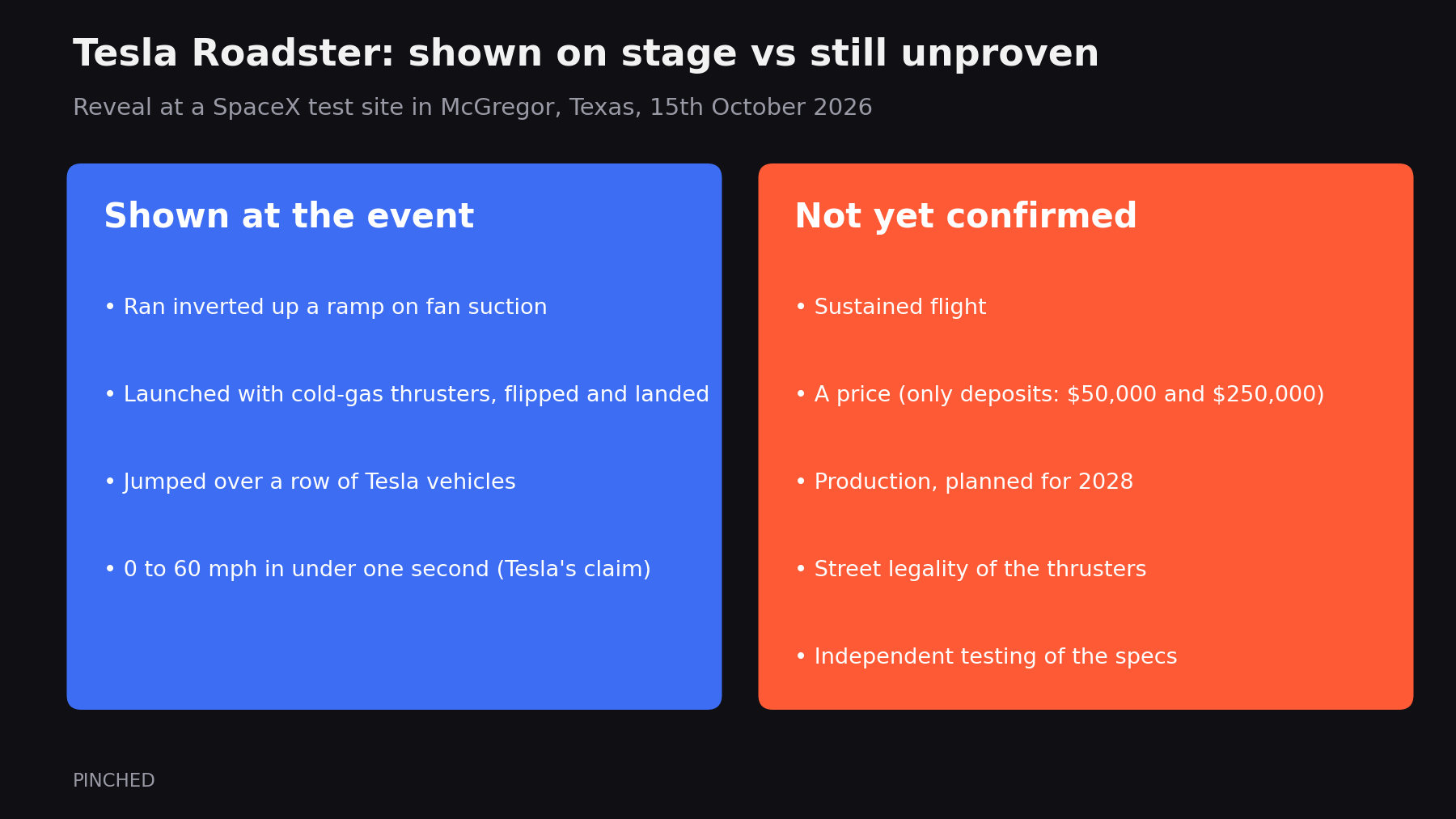Select the independent testing bullet
The height and width of the screenshot is (819, 1456).
986,657
